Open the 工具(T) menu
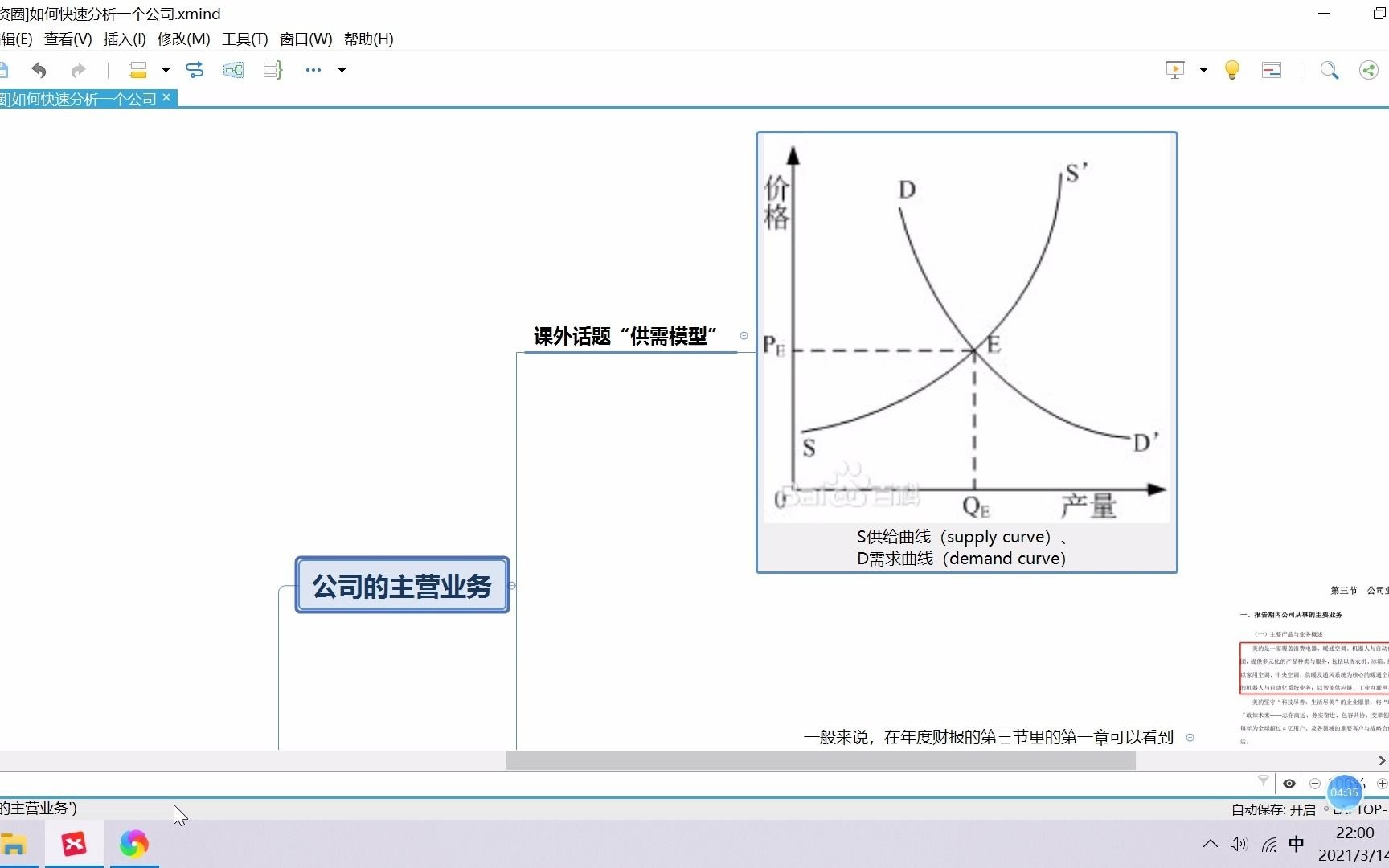This screenshot has width=1389, height=868. click(x=245, y=39)
